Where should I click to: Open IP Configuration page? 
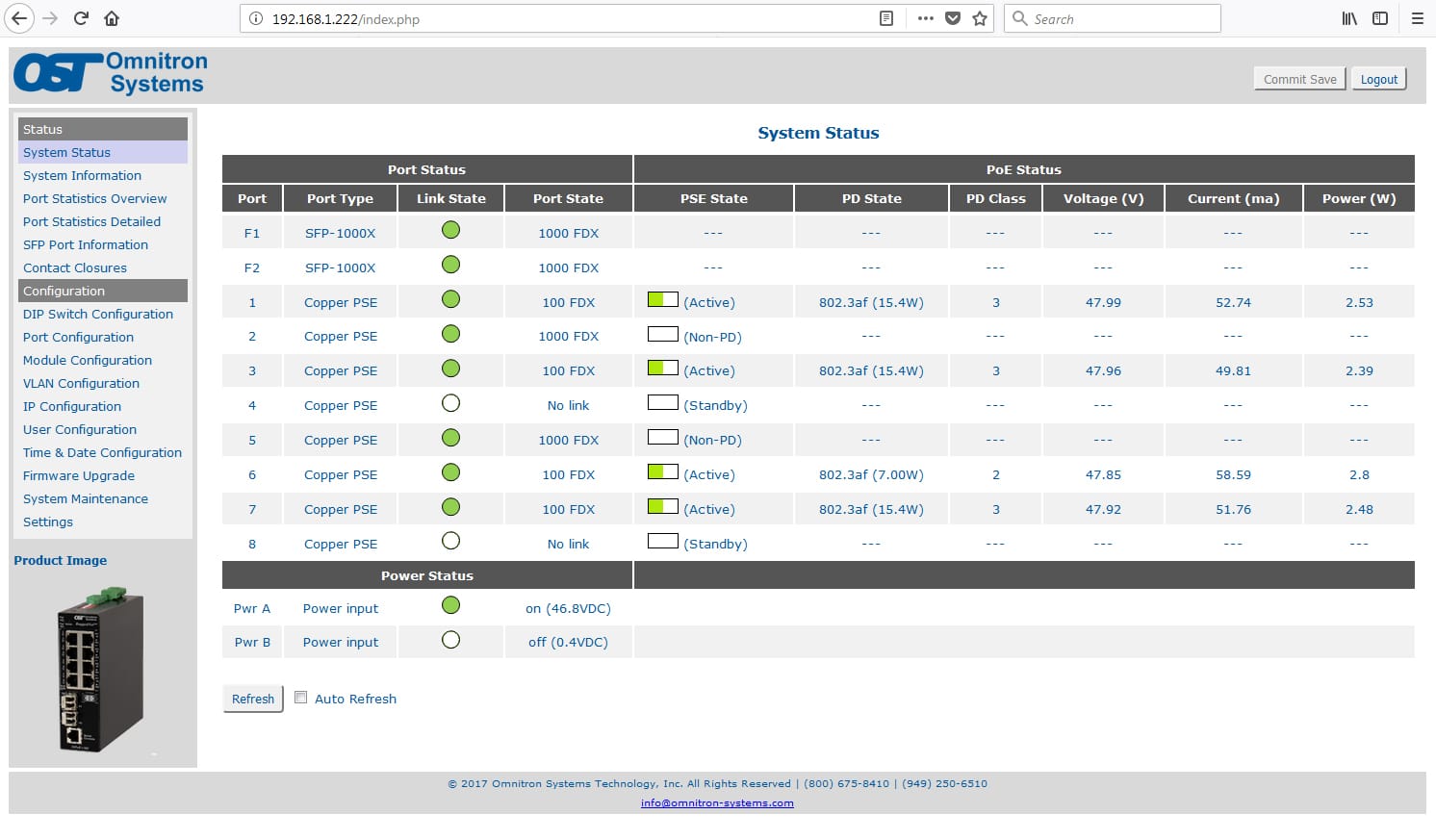coord(72,406)
